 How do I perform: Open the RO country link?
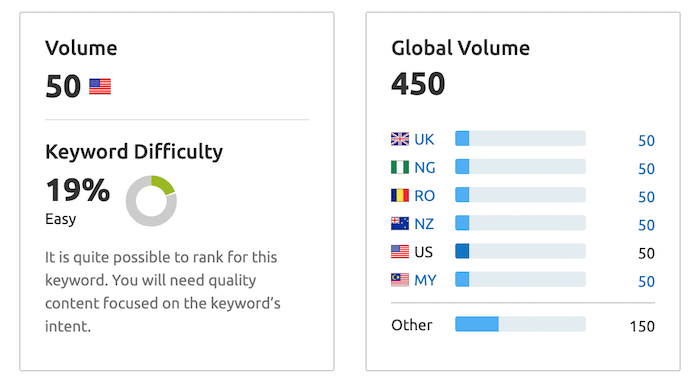pyautogui.click(x=425, y=196)
